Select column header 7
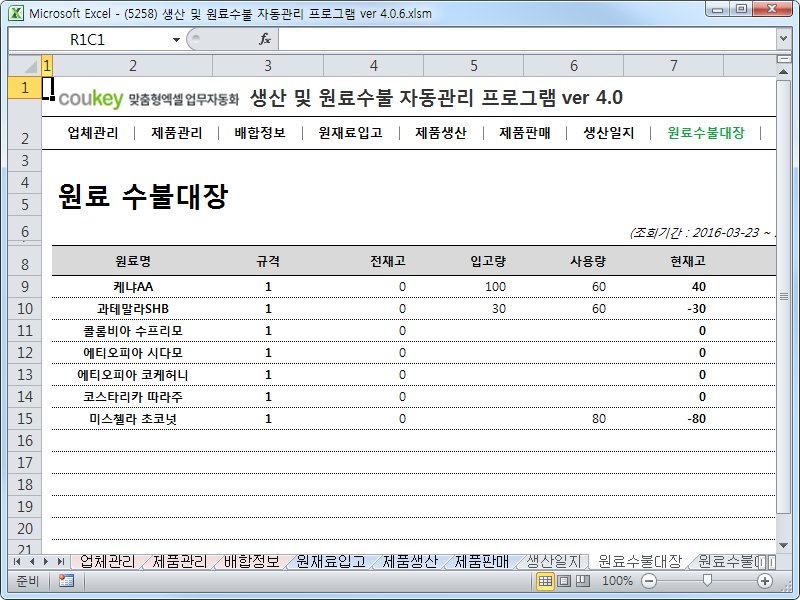This screenshot has width=800, height=600. pos(674,66)
